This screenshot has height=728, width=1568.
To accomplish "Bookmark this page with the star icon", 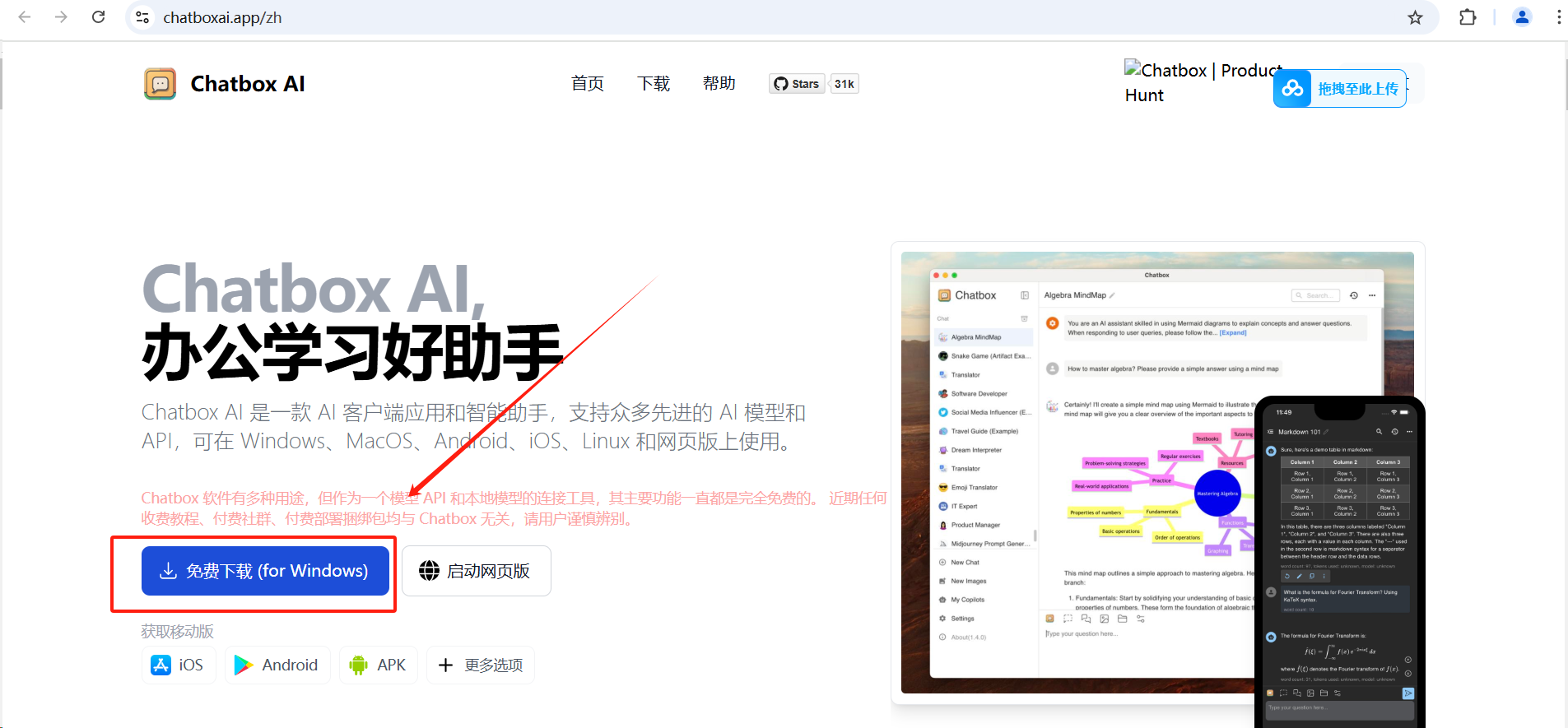I will pos(1415,17).
